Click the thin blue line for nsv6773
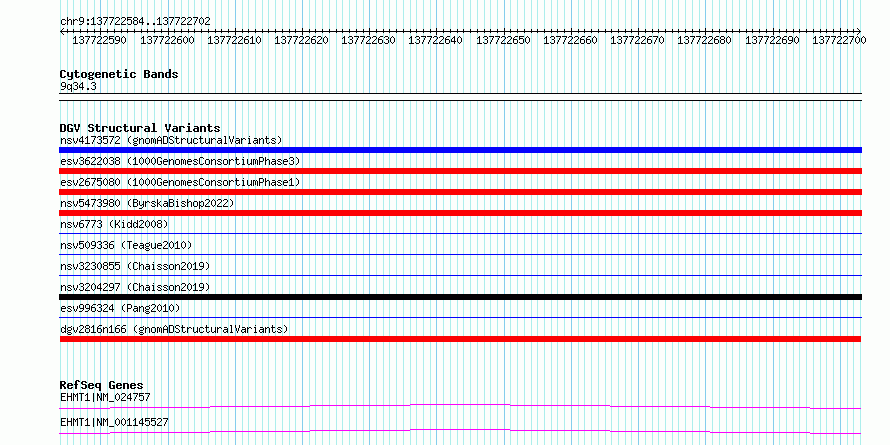The width and height of the screenshot is (890, 445). pyautogui.click(x=460, y=233)
